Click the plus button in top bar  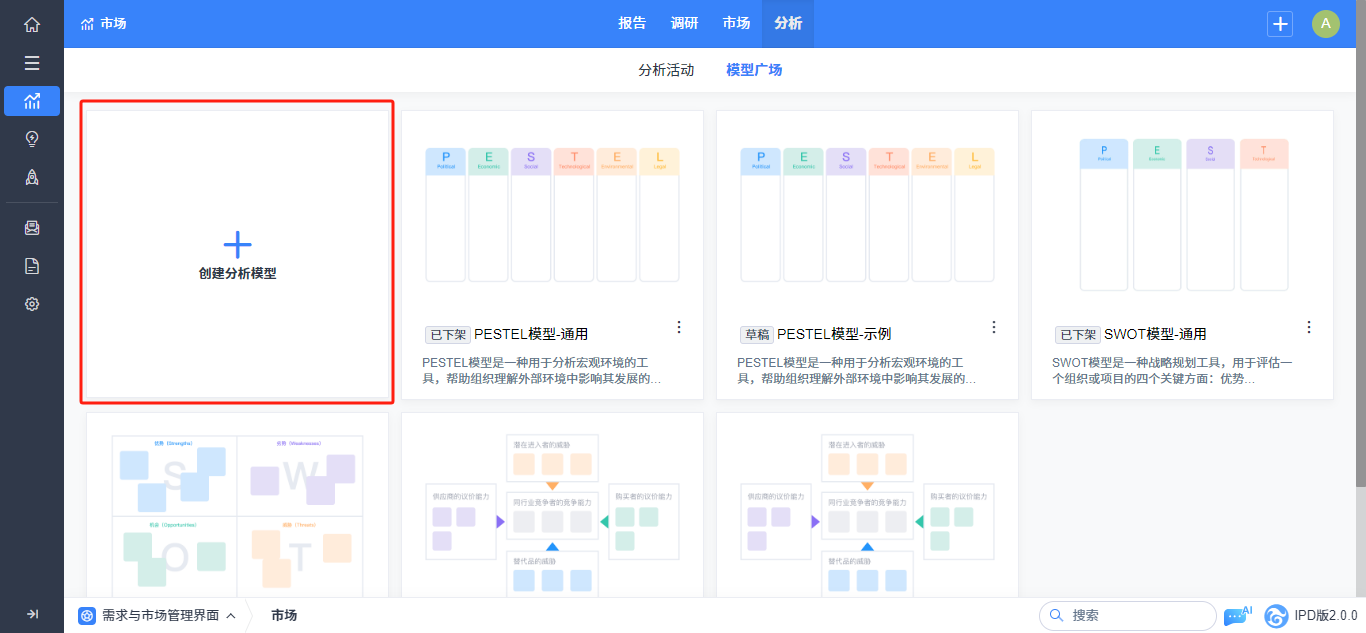tap(1280, 24)
